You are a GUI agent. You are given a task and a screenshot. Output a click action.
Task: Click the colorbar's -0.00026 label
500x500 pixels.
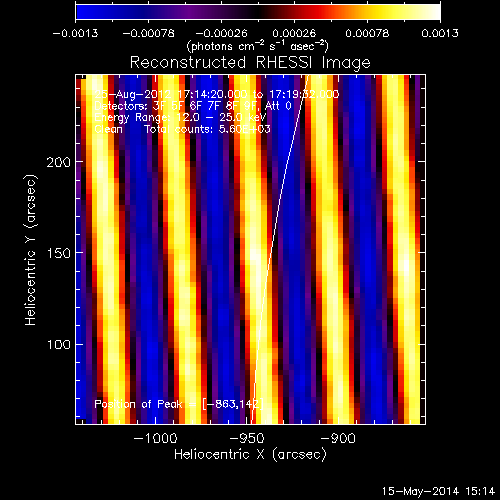(222, 33)
